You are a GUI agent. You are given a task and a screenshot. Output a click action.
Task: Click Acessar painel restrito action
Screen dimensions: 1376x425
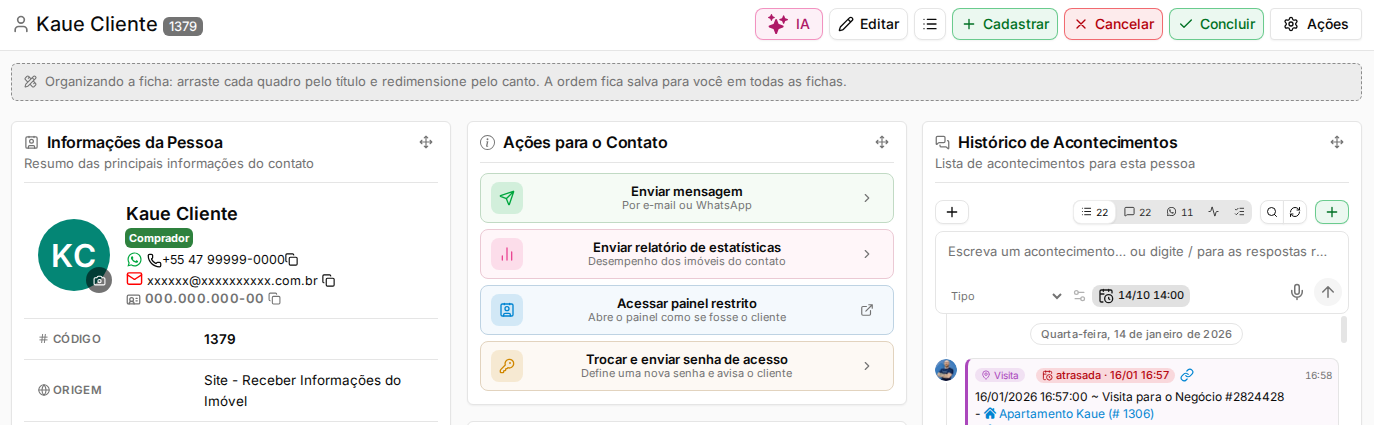click(x=687, y=310)
